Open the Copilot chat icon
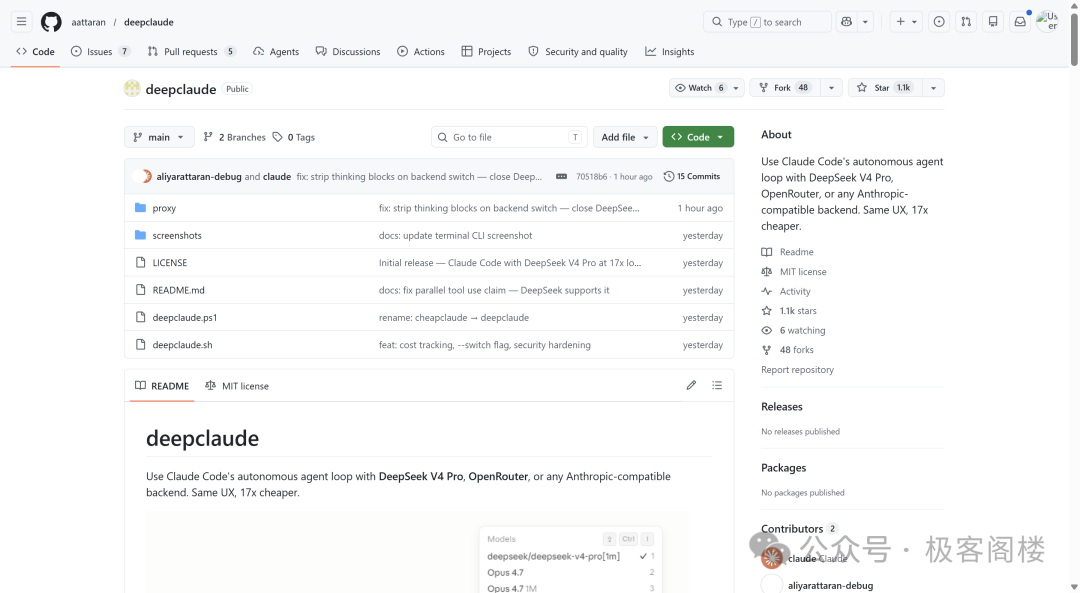1080x593 pixels. click(847, 22)
